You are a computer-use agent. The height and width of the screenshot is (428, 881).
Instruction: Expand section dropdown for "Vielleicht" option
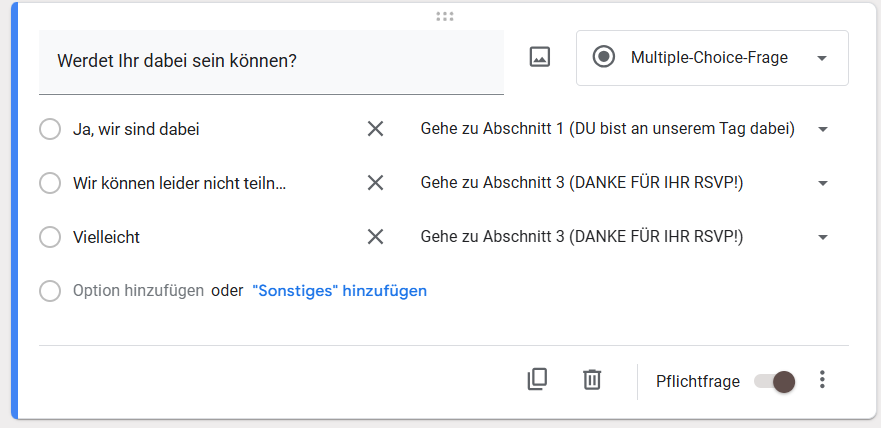coord(823,238)
